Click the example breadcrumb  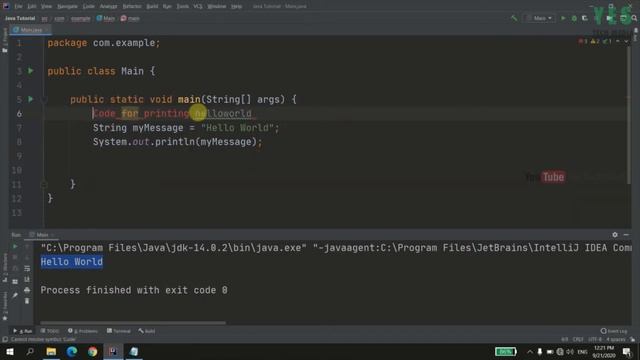(x=80, y=18)
